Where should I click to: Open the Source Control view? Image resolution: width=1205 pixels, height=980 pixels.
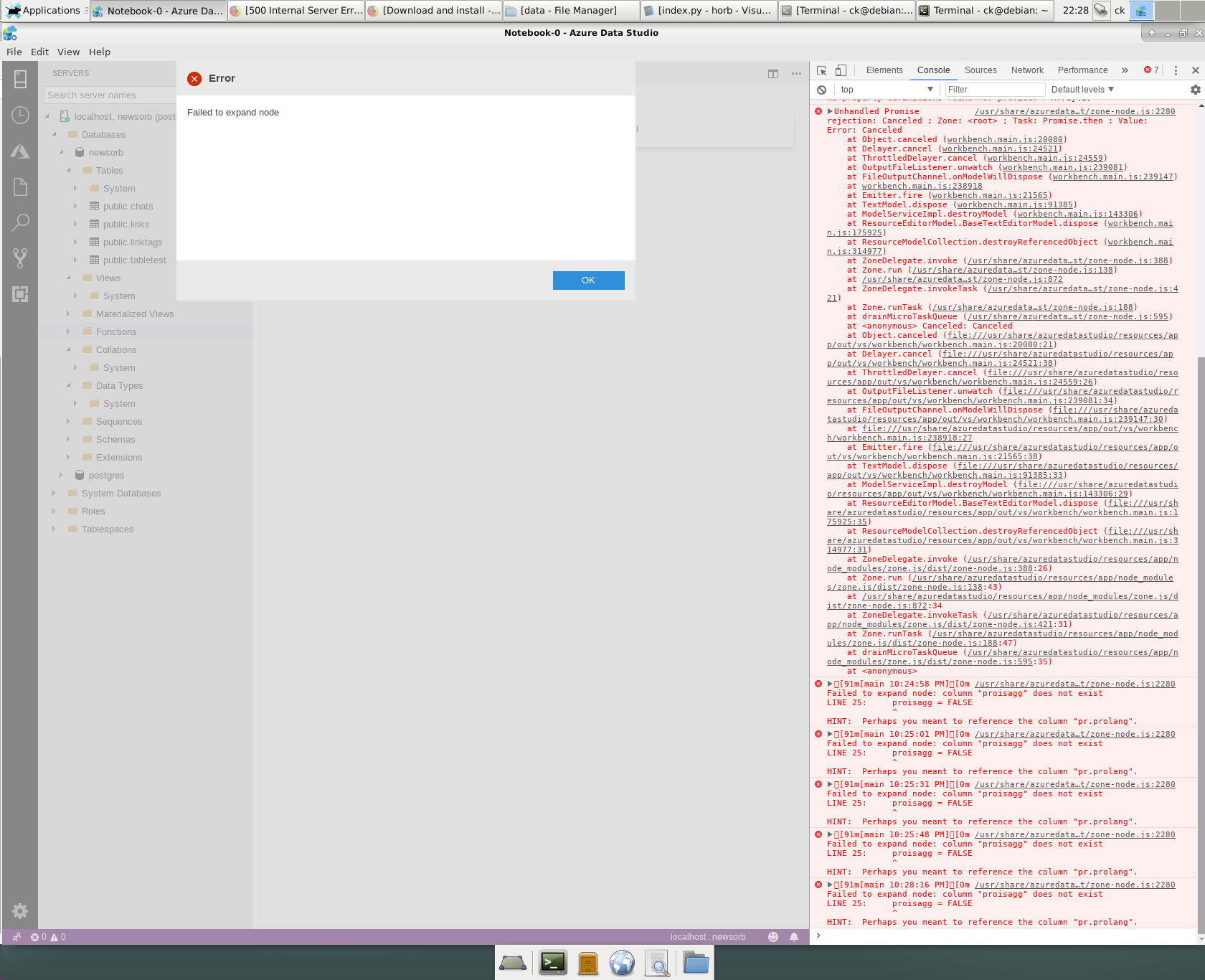(x=20, y=258)
